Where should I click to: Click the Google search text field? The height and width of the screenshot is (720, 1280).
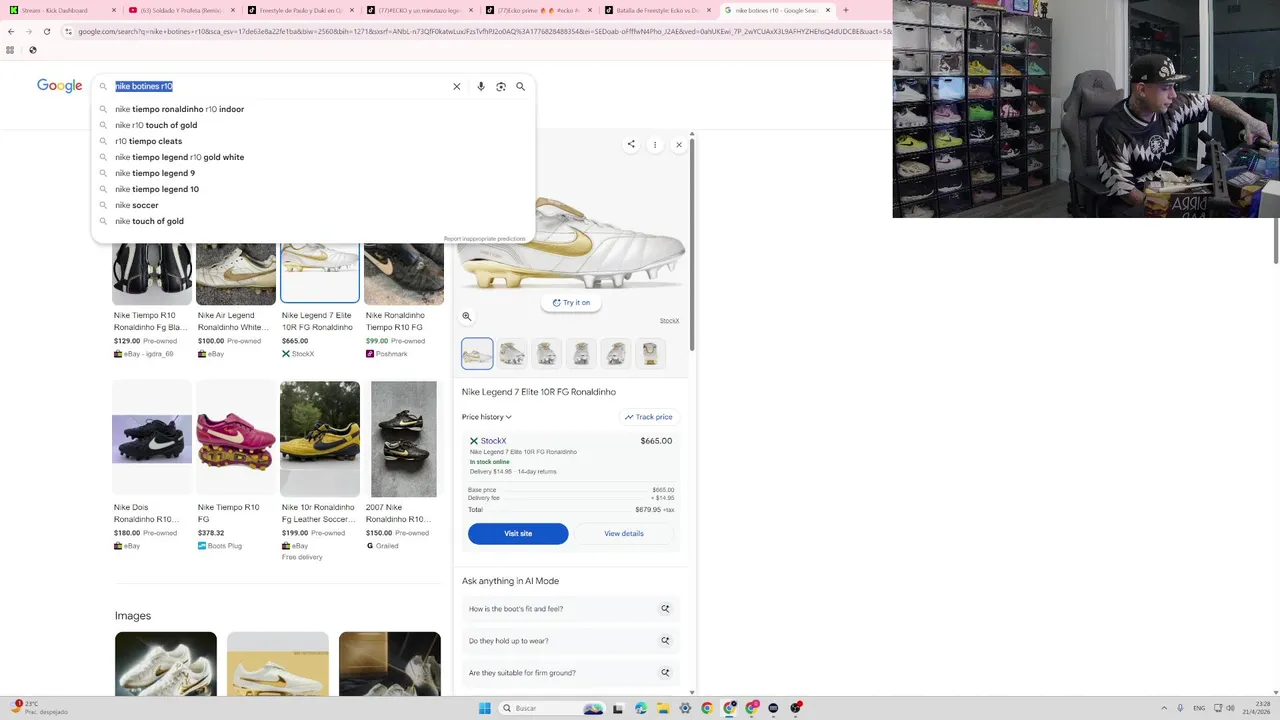click(280, 86)
